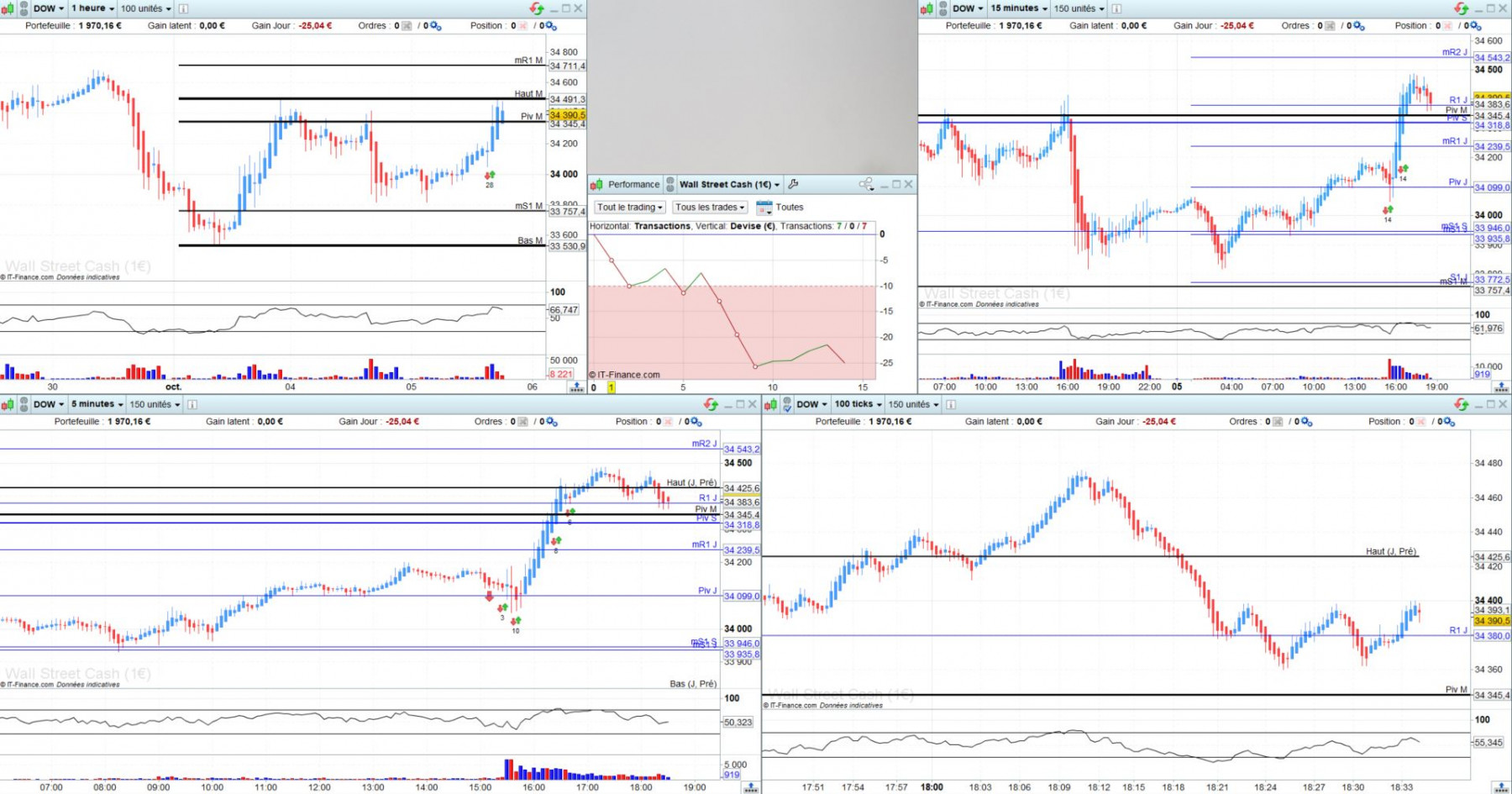Click refresh arrows icon on 100 ticks chart
Screen dimensions: 1512x794
click(1462, 404)
